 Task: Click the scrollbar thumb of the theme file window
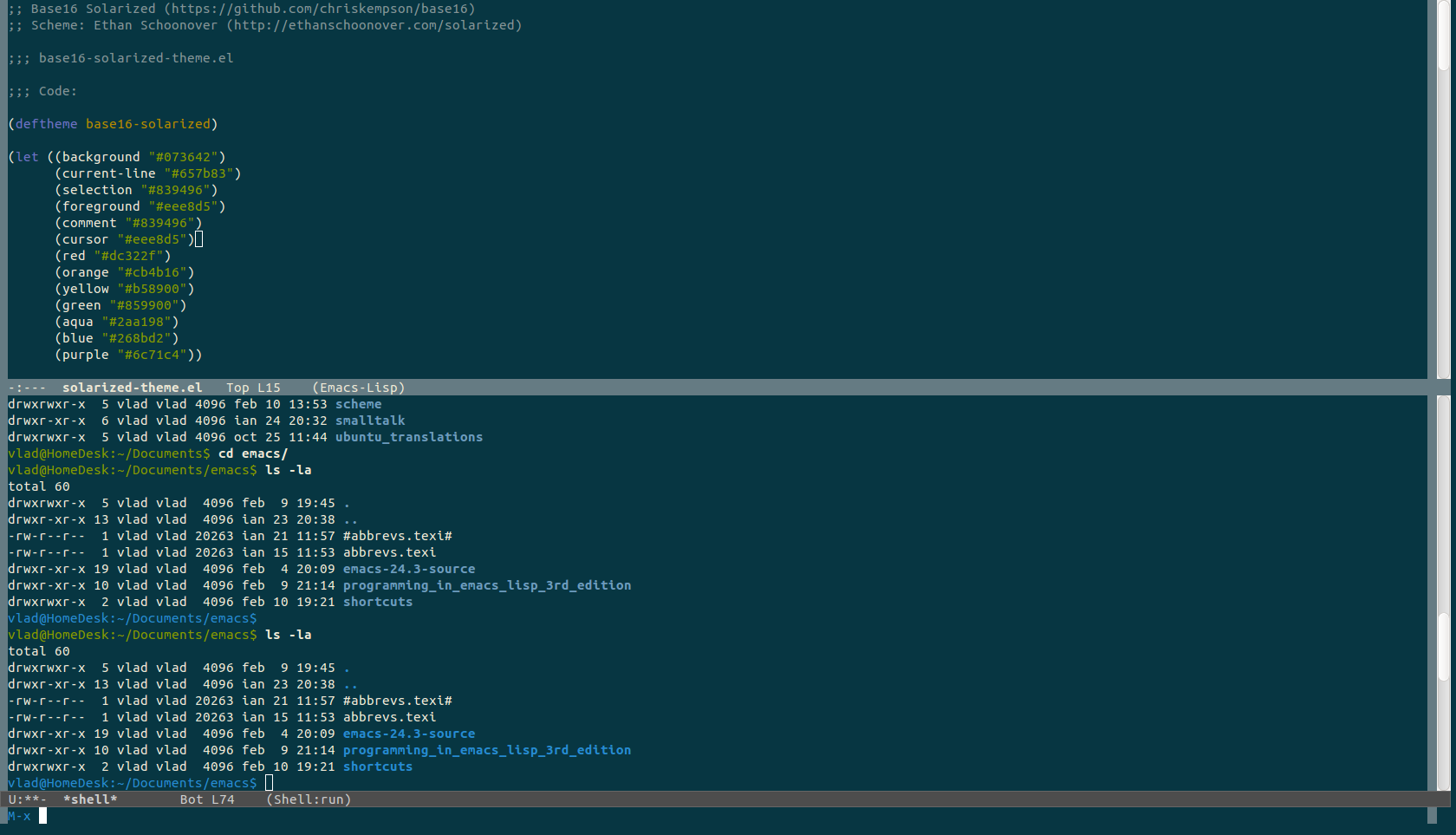coord(1443,35)
